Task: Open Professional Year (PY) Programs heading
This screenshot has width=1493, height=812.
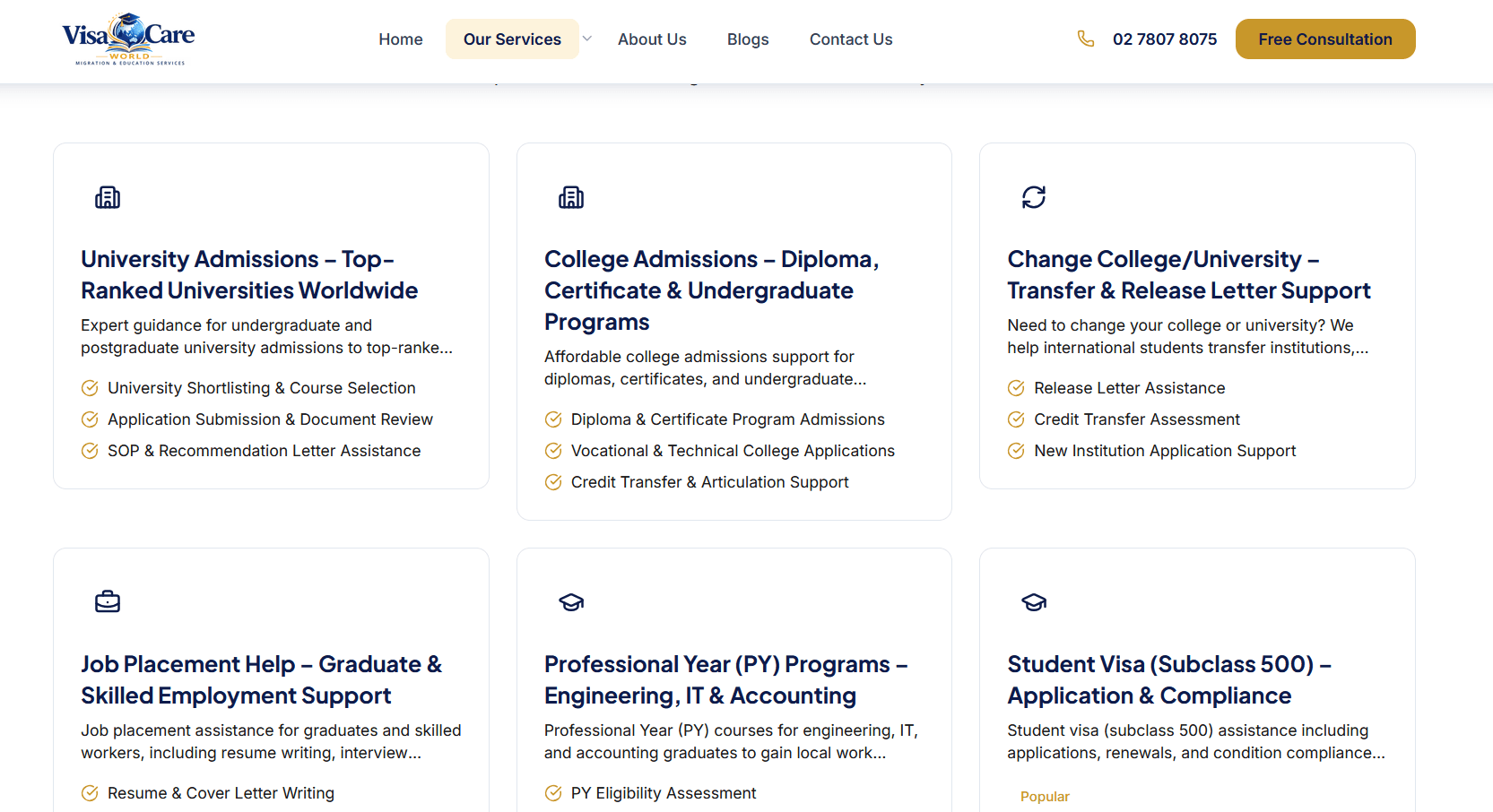Action: (x=726, y=680)
